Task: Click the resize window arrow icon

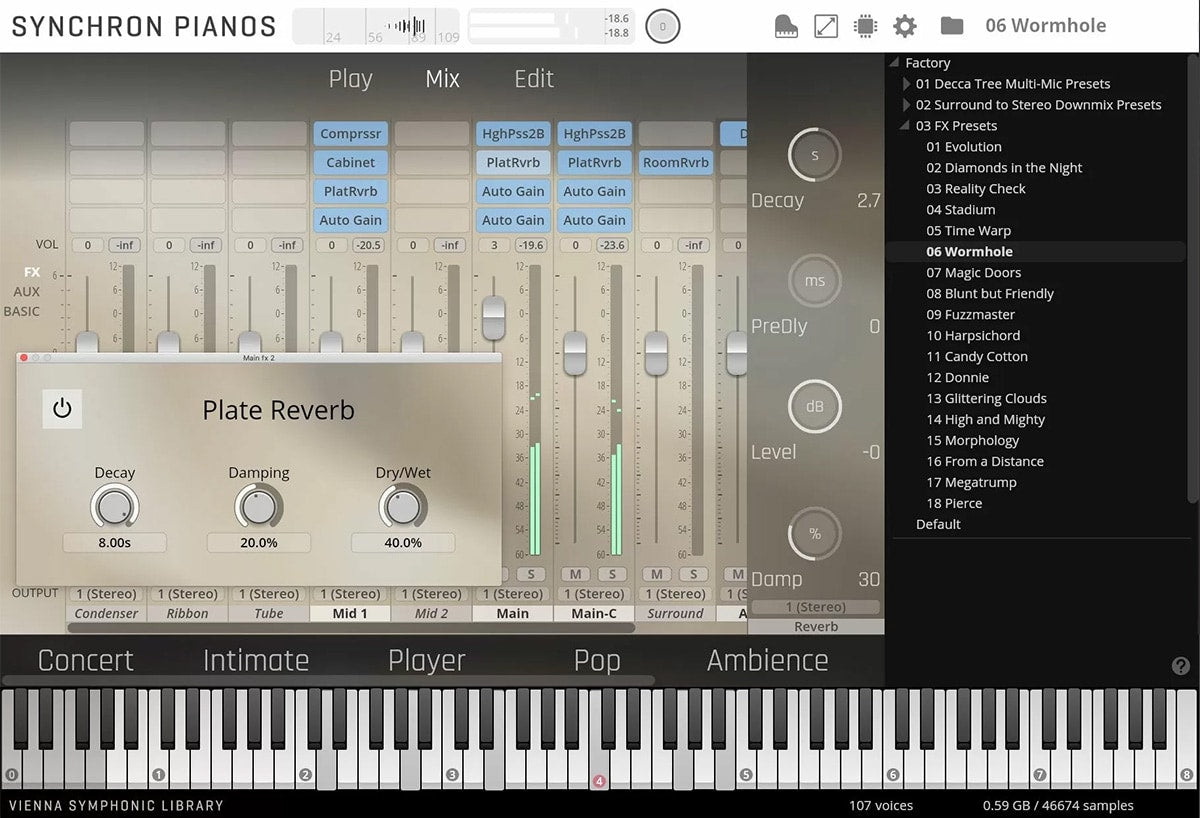Action: tap(826, 26)
